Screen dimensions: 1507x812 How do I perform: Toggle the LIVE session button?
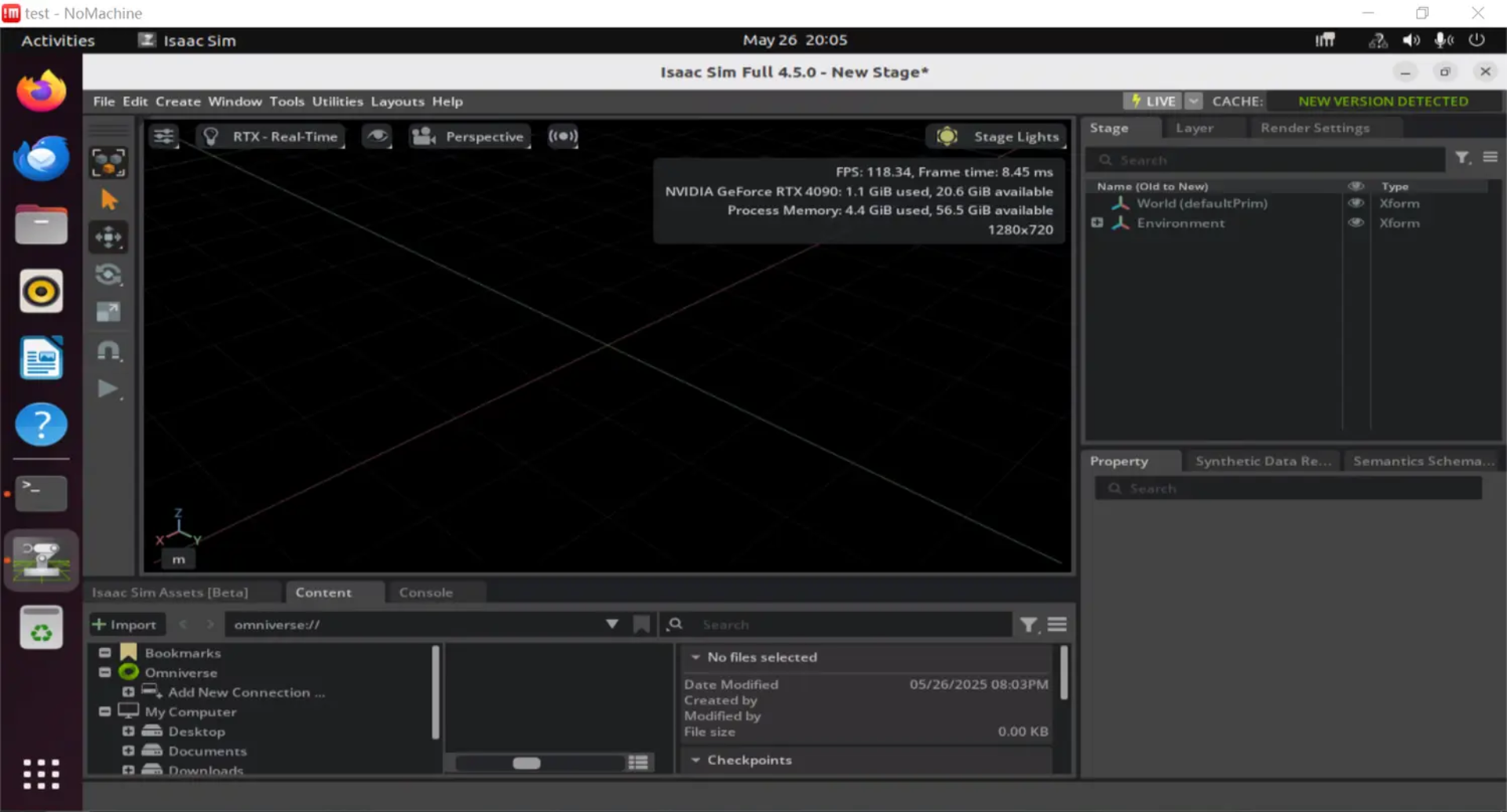[1153, 101]
